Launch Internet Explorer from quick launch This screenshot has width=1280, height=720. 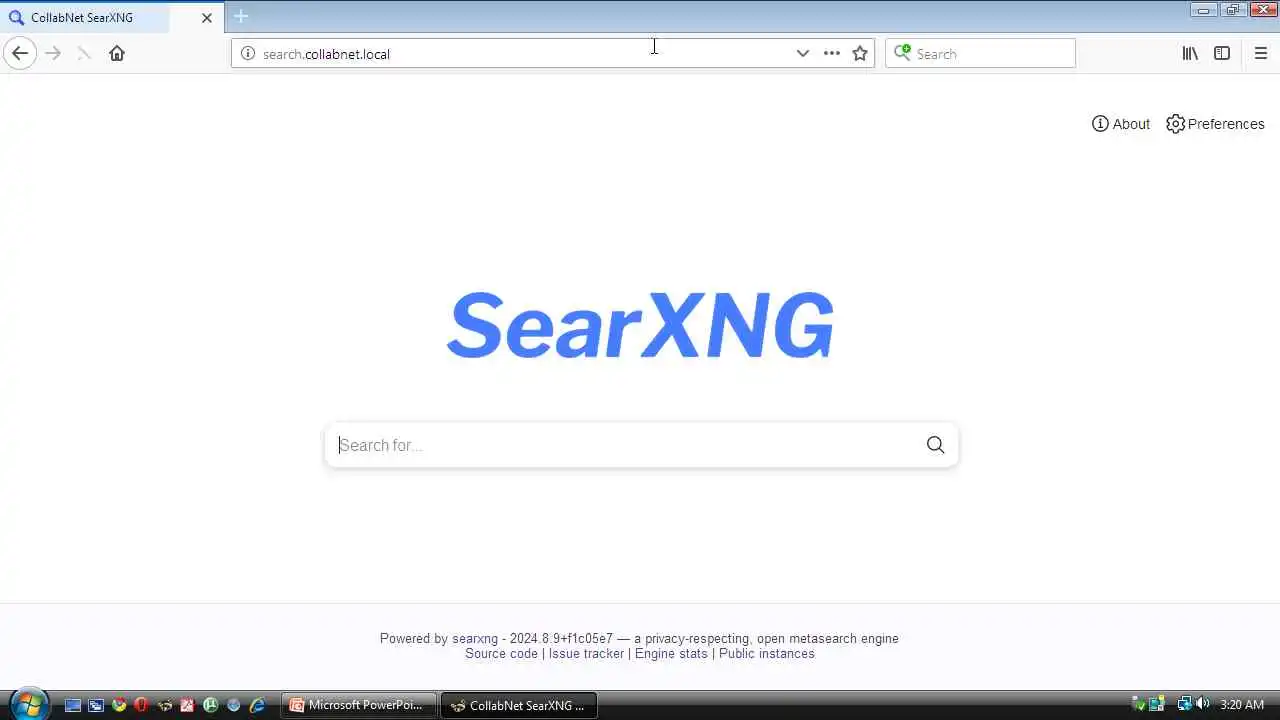coord(257,705)
